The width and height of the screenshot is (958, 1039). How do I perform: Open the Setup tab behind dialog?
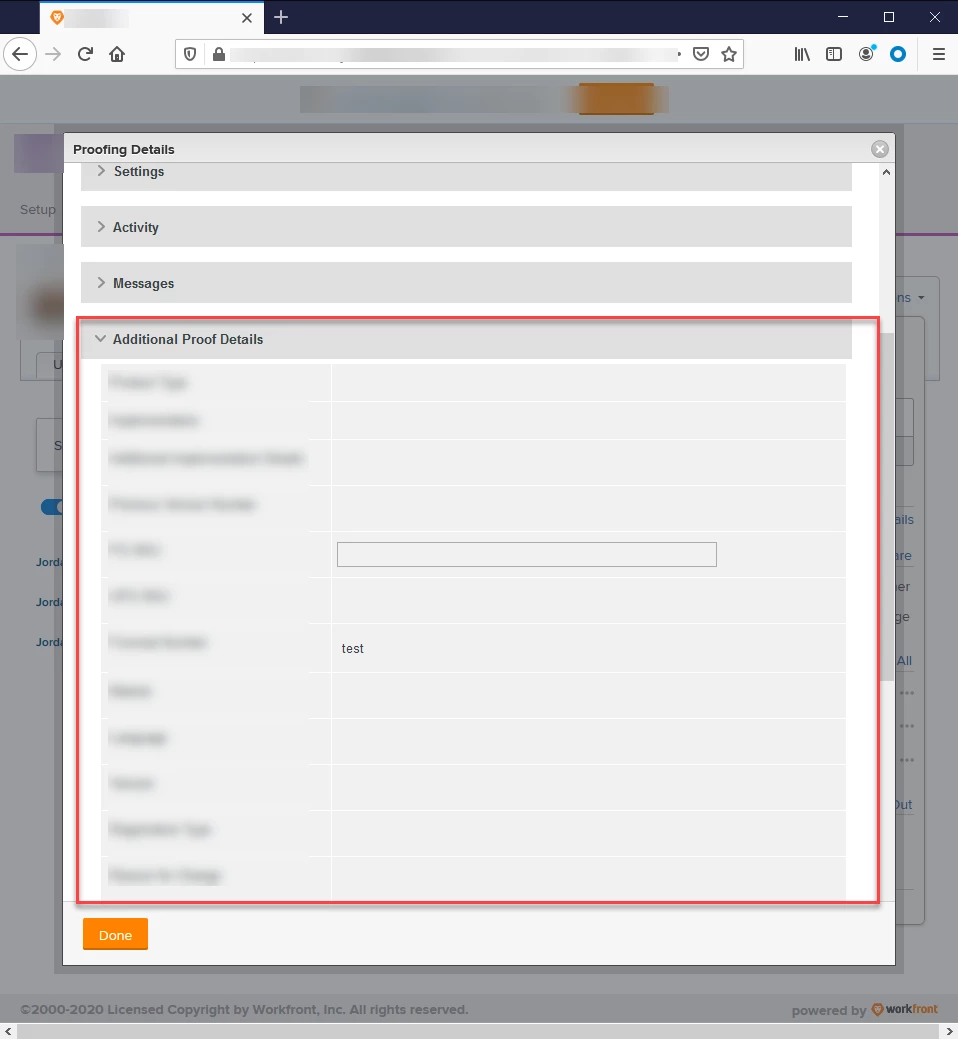[38, 209]
